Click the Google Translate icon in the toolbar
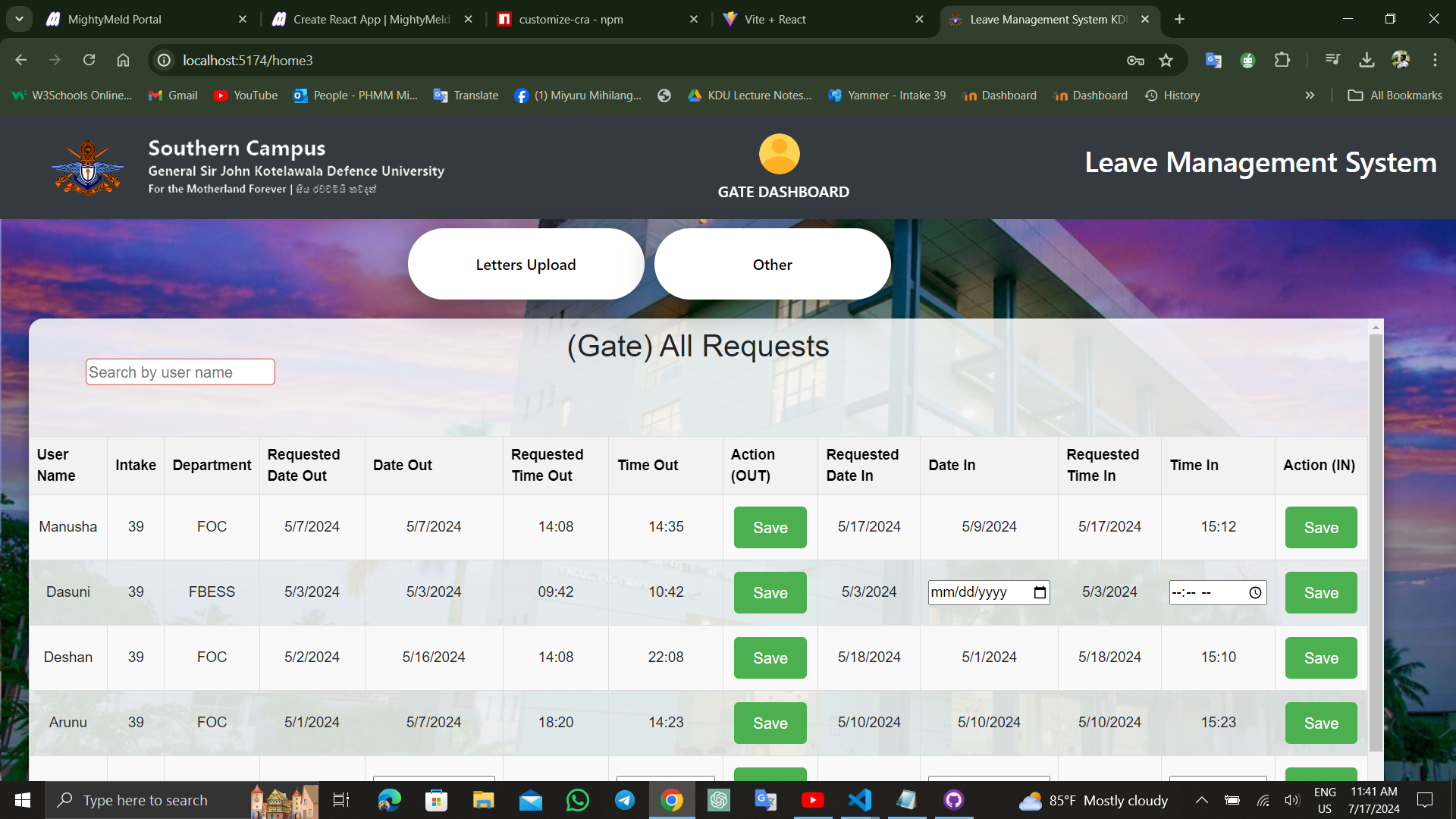Viewport: 1456px width, 819px height. click(1213, 60)
